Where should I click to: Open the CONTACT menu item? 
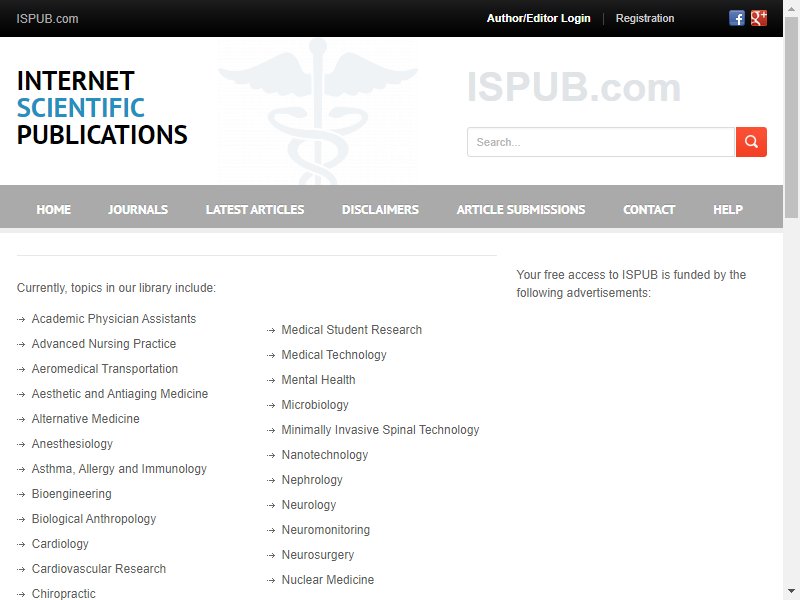(x=649, y=210)
